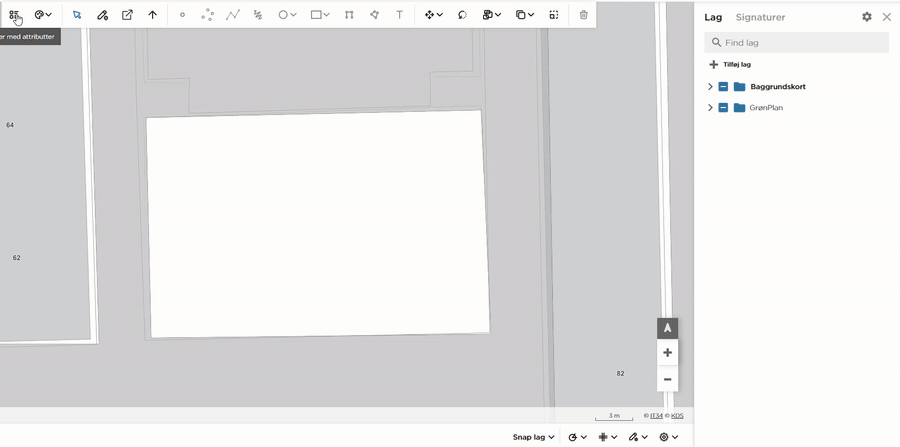Open the attributes list tool
900x447 pixels.
pyautogui.click(x=14, y=15)
